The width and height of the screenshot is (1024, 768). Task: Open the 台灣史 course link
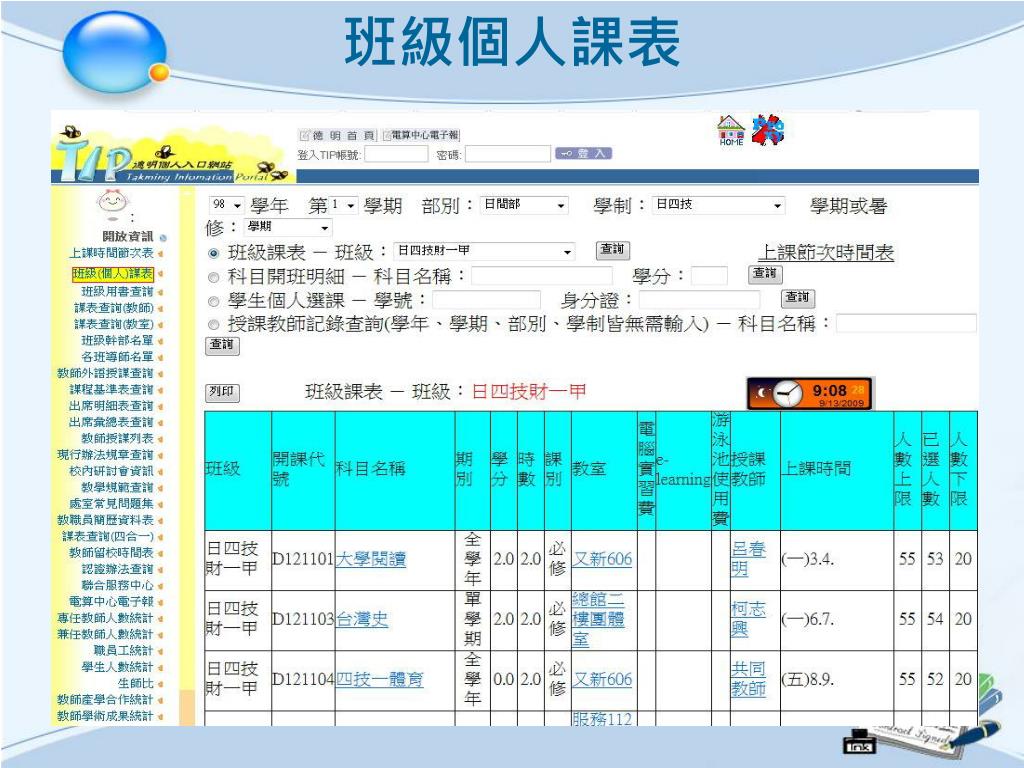(362, 619)
